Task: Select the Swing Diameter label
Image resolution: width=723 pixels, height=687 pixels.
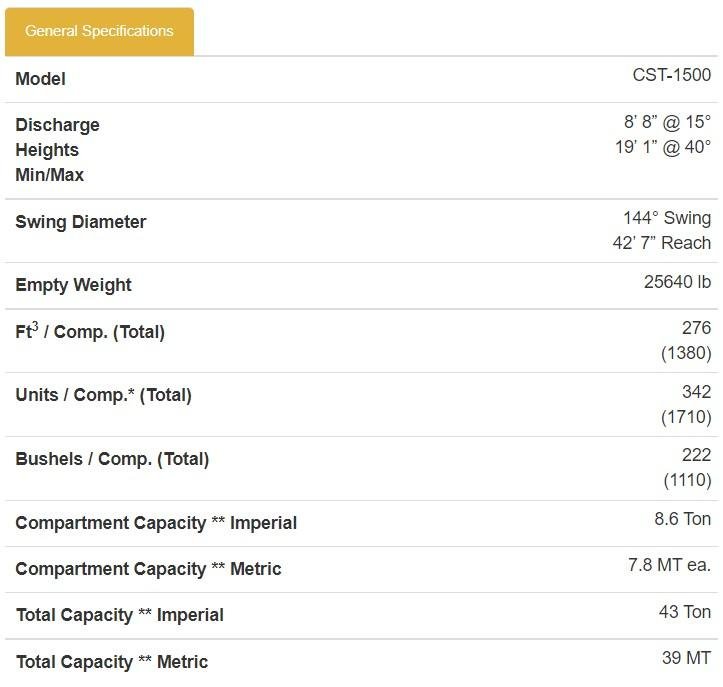Action: pyautogui.click(x=81, y=222)
